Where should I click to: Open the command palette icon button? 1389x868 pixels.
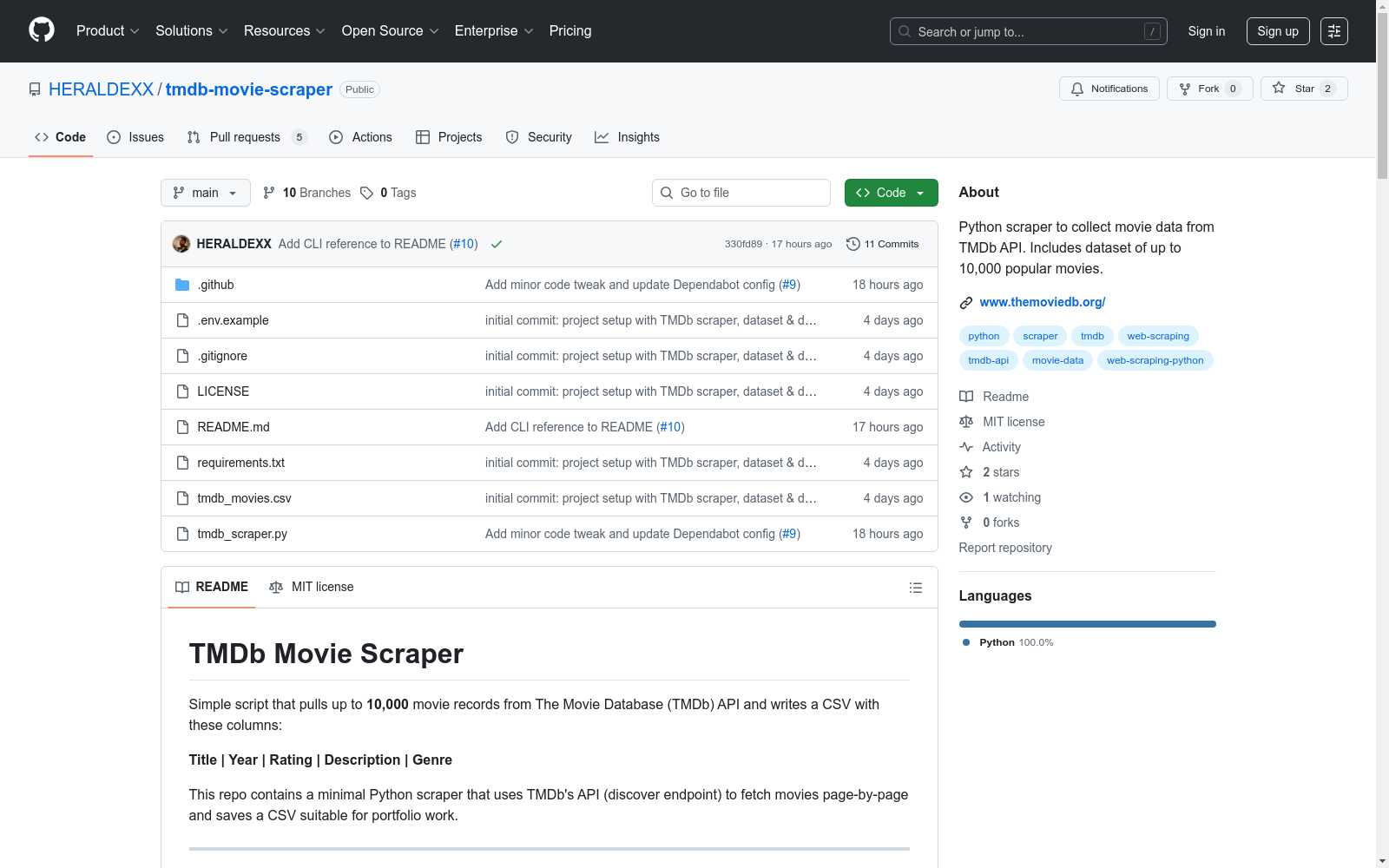point(1334,31)
